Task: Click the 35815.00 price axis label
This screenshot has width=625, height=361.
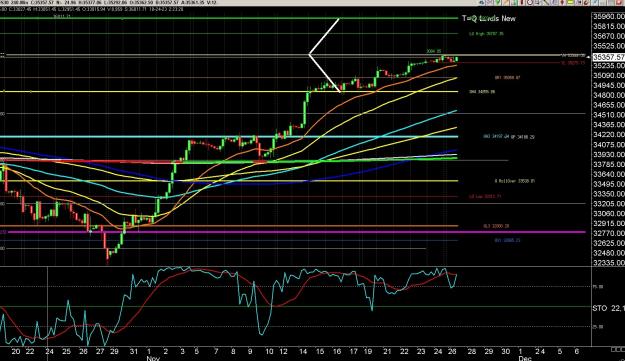Action: point(609,26)
